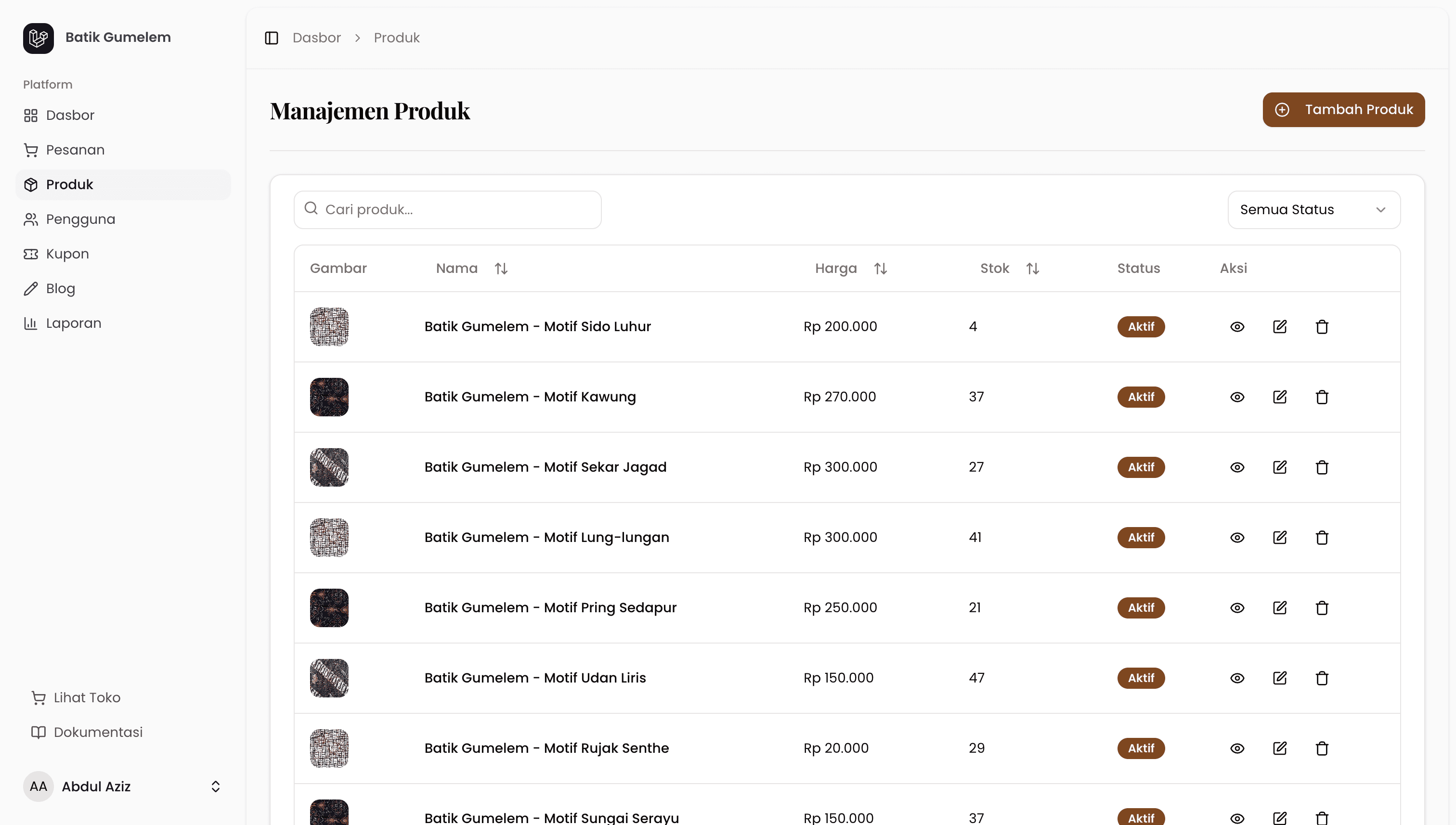The height and width of the screenshot is (825, 1456).
Task: Sort the table by Stok
Action: [1010, 269]
